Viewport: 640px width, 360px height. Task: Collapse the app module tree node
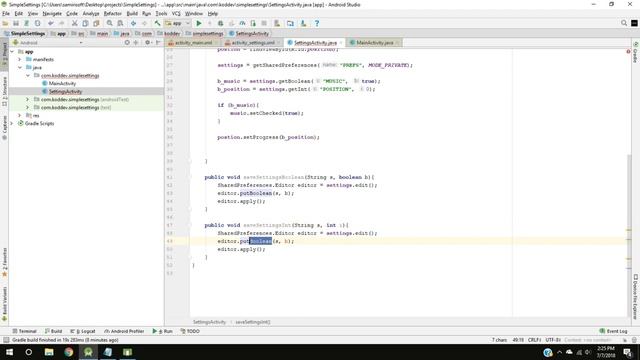point(12,52)
